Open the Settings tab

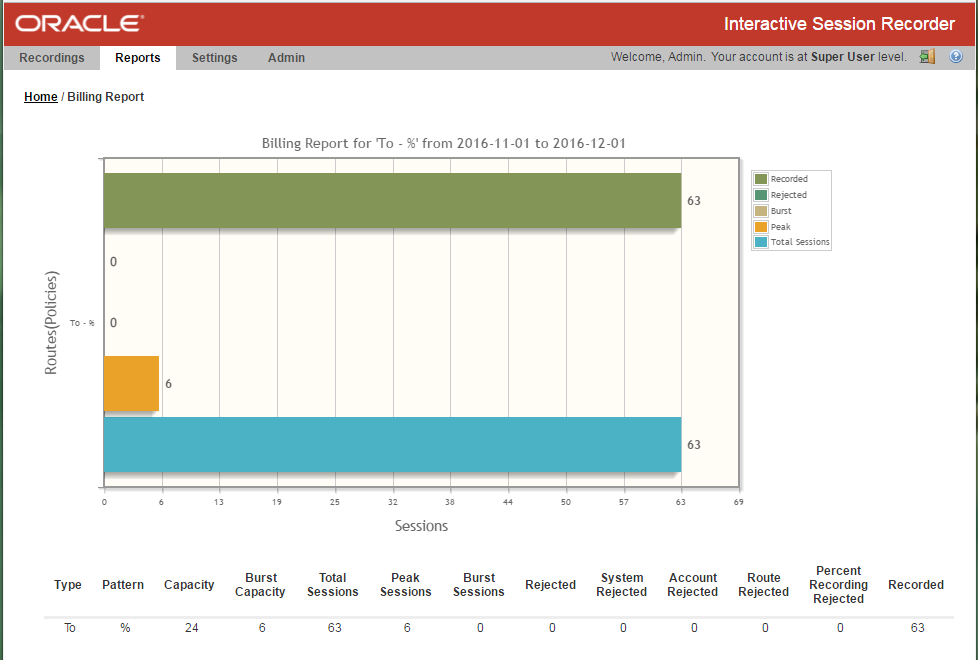[x=214, y=57]
